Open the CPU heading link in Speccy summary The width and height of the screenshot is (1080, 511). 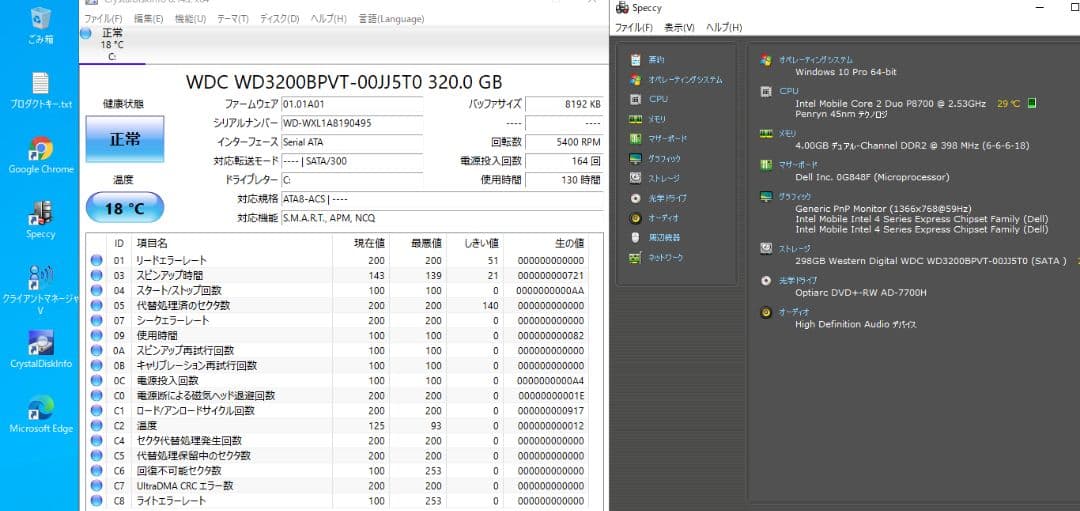point(789,91)
